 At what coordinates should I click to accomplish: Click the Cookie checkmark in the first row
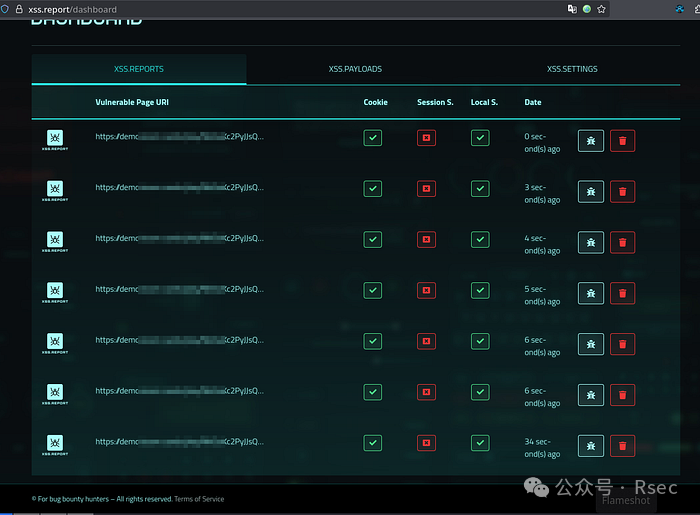(x=373, y=138)
